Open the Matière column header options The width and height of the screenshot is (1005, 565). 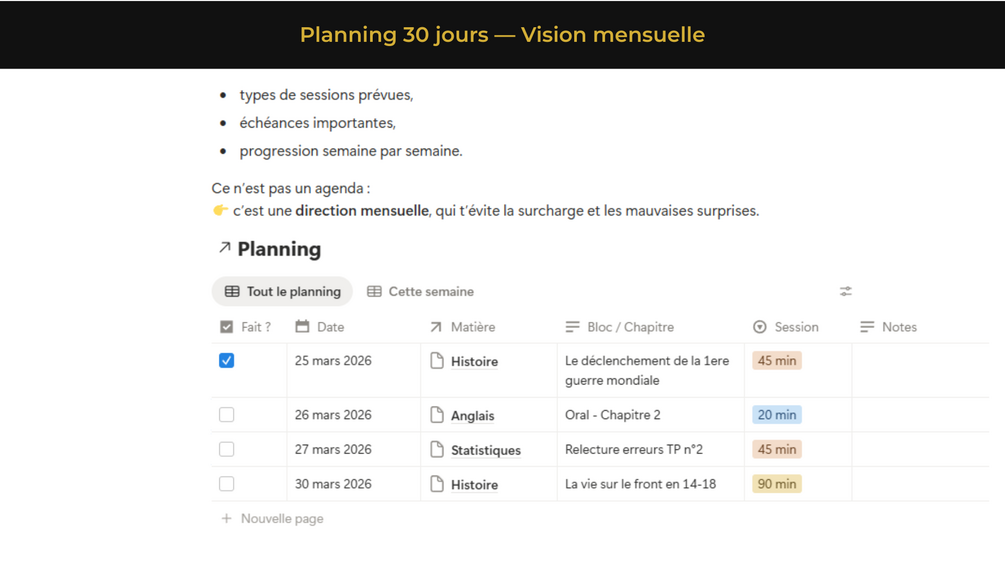pyautogui.click(x=472, y=327)
